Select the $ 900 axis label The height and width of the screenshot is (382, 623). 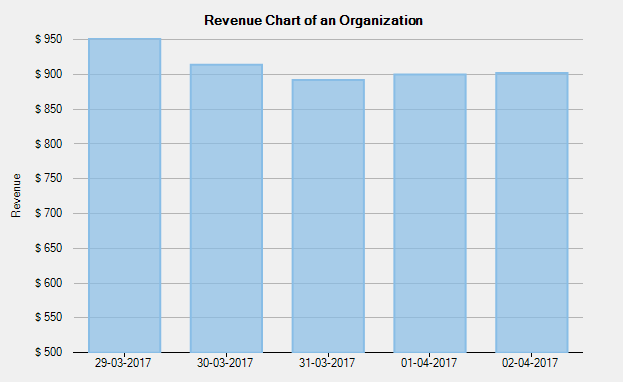pyautogui.click(x=48, y=74)
